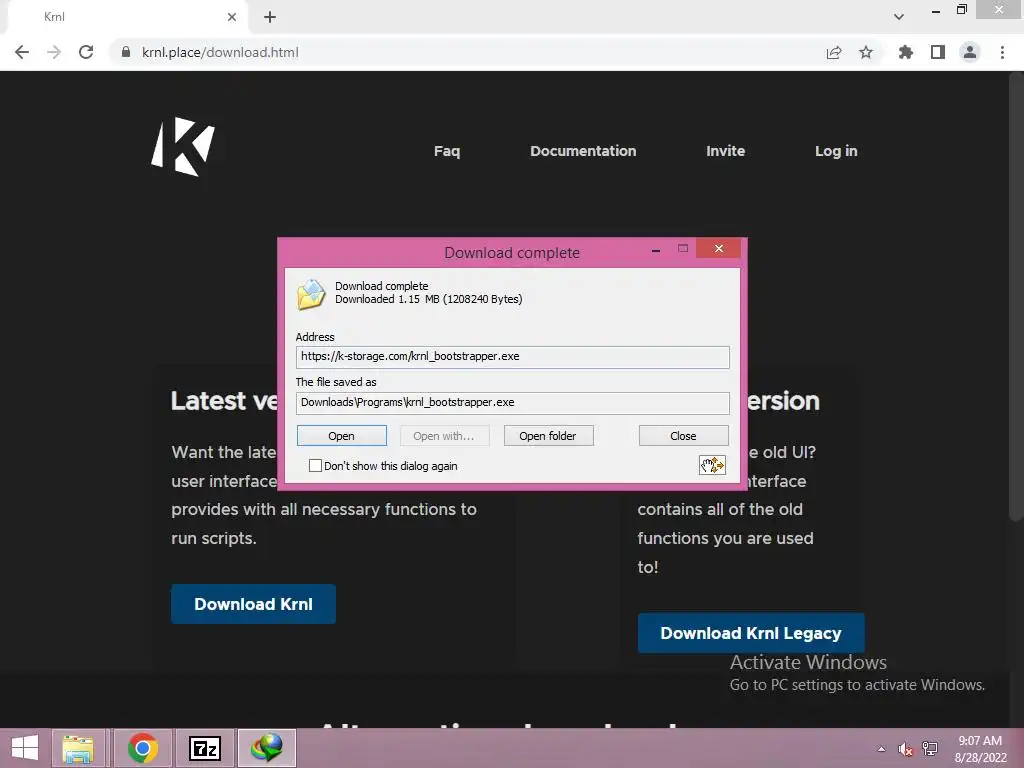The image size is (1024, 768).
Task: Bookmark this page with the star icon
Action: click(866, 52)
